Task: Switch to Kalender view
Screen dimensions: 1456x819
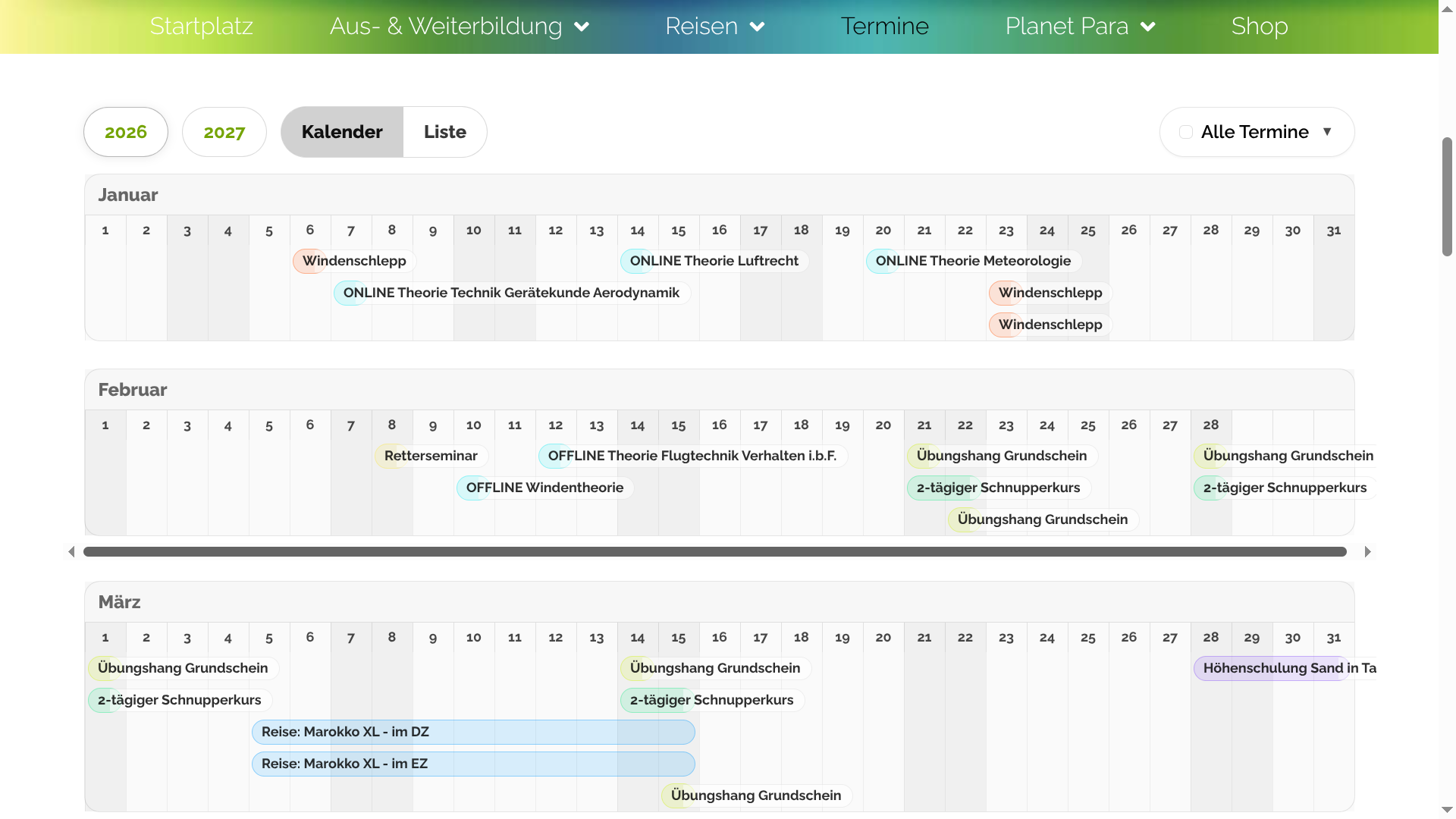Action: 342,132
